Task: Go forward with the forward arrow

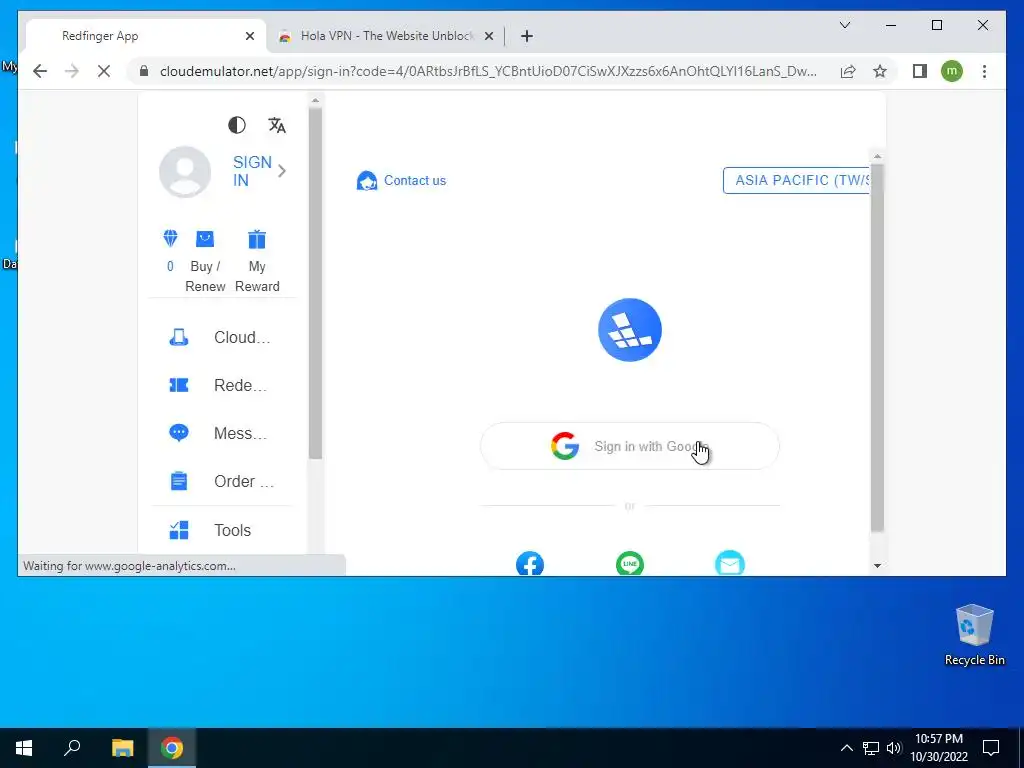Action: point(72,71)
